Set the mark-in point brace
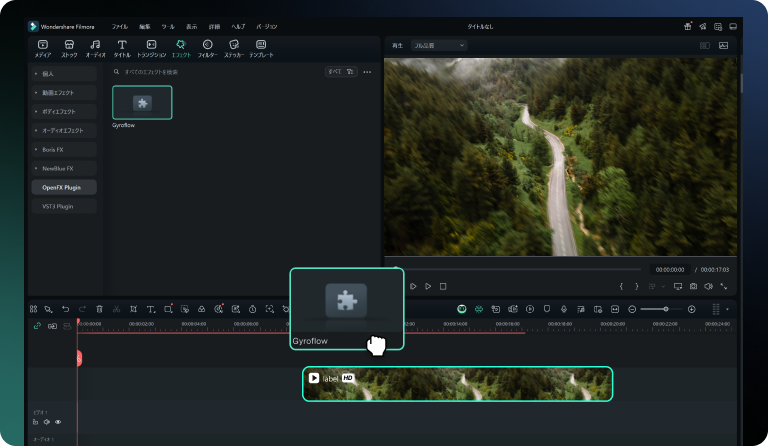 coord(621,286)
